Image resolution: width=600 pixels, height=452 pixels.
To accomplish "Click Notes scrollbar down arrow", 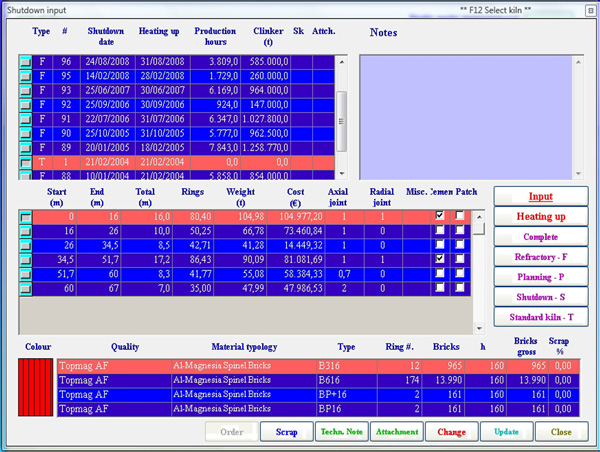I will [x=578, y=173].
